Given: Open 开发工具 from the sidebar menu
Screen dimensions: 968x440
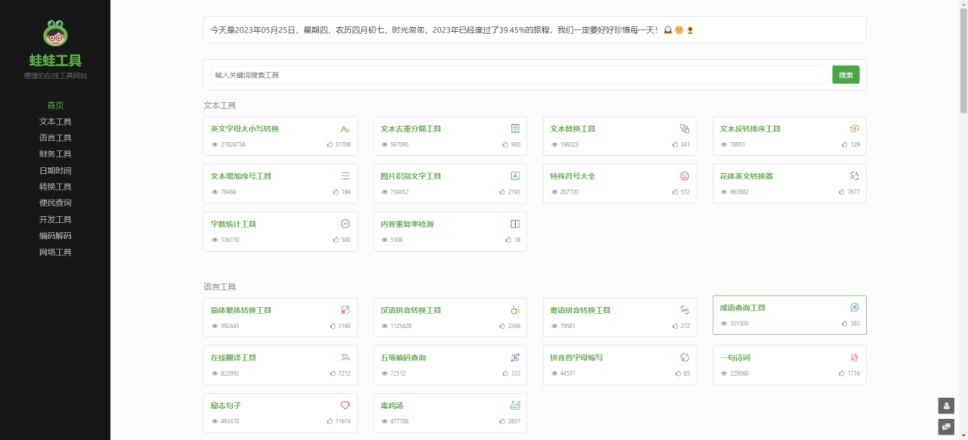Looking at the screenshot, I should [x=56, y=219].
